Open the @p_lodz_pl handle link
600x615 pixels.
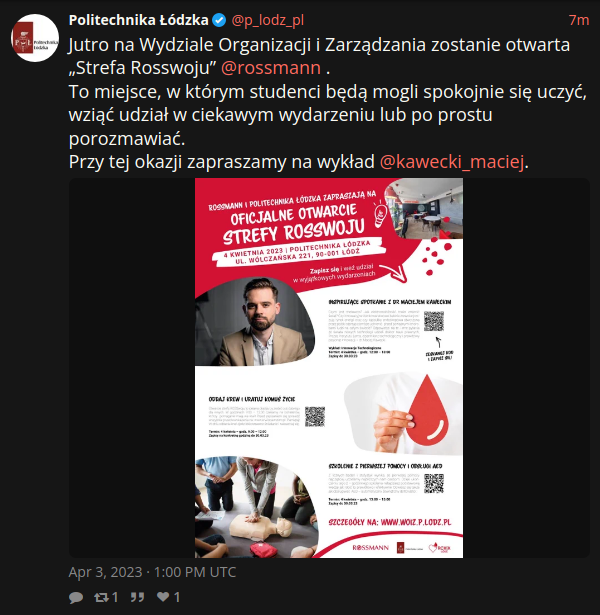(x=267, y=20)
